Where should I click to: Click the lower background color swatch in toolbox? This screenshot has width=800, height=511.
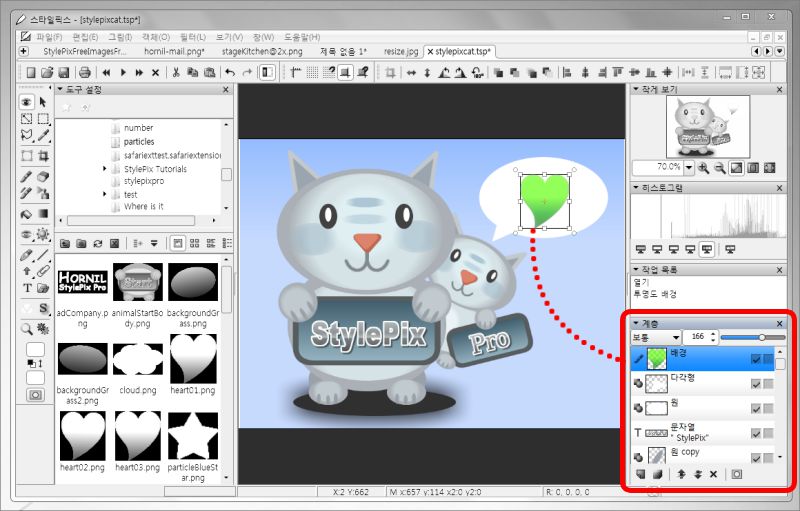(x=35, y=378)
